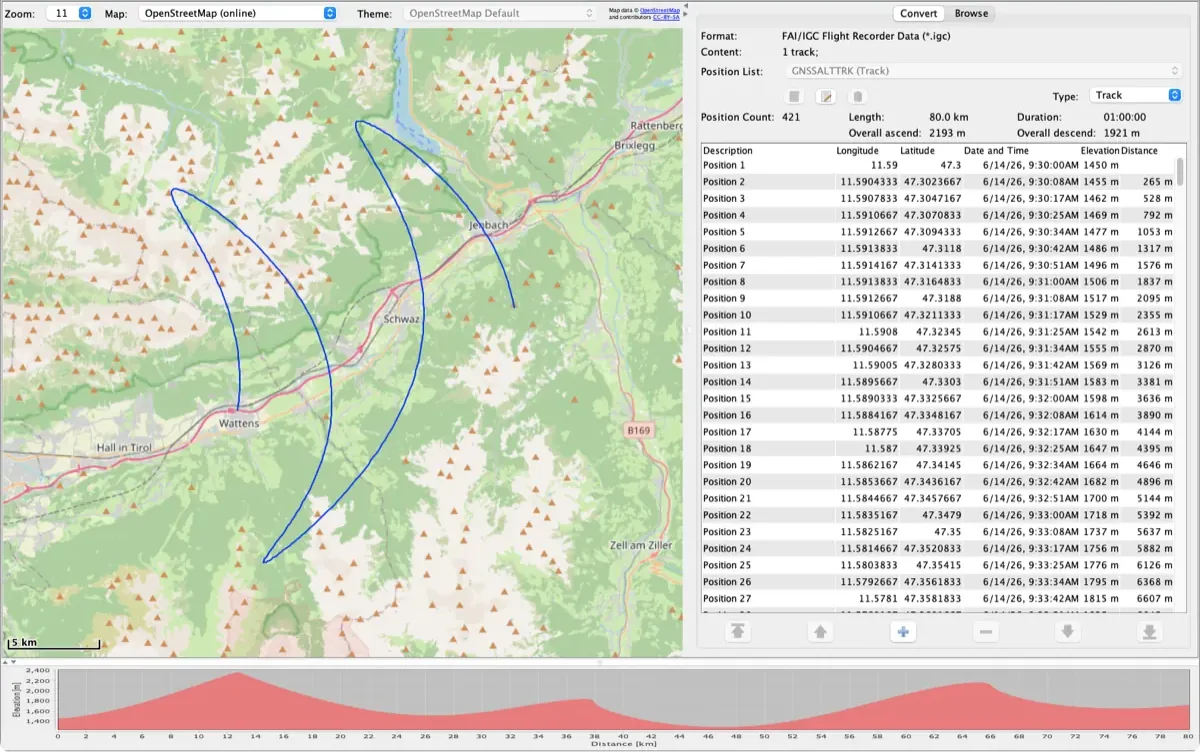Image resolution: width=1200 pixels, height=752 pixels.
Task: Click the Wattens label on the map
Action: tap(238, 423)
